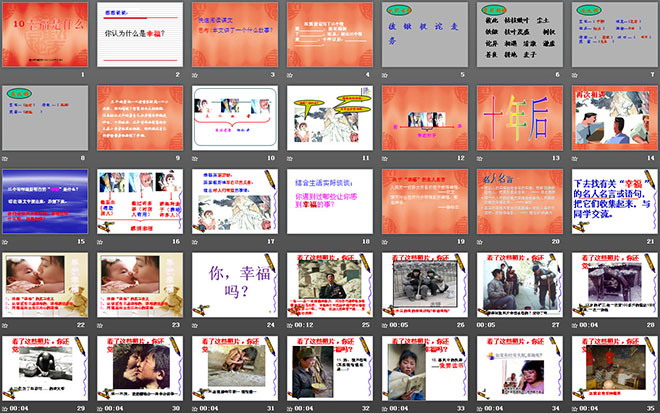Screen dimensions: 660x413
Task: Select blue-background slide 15
Action: [45, 201]
